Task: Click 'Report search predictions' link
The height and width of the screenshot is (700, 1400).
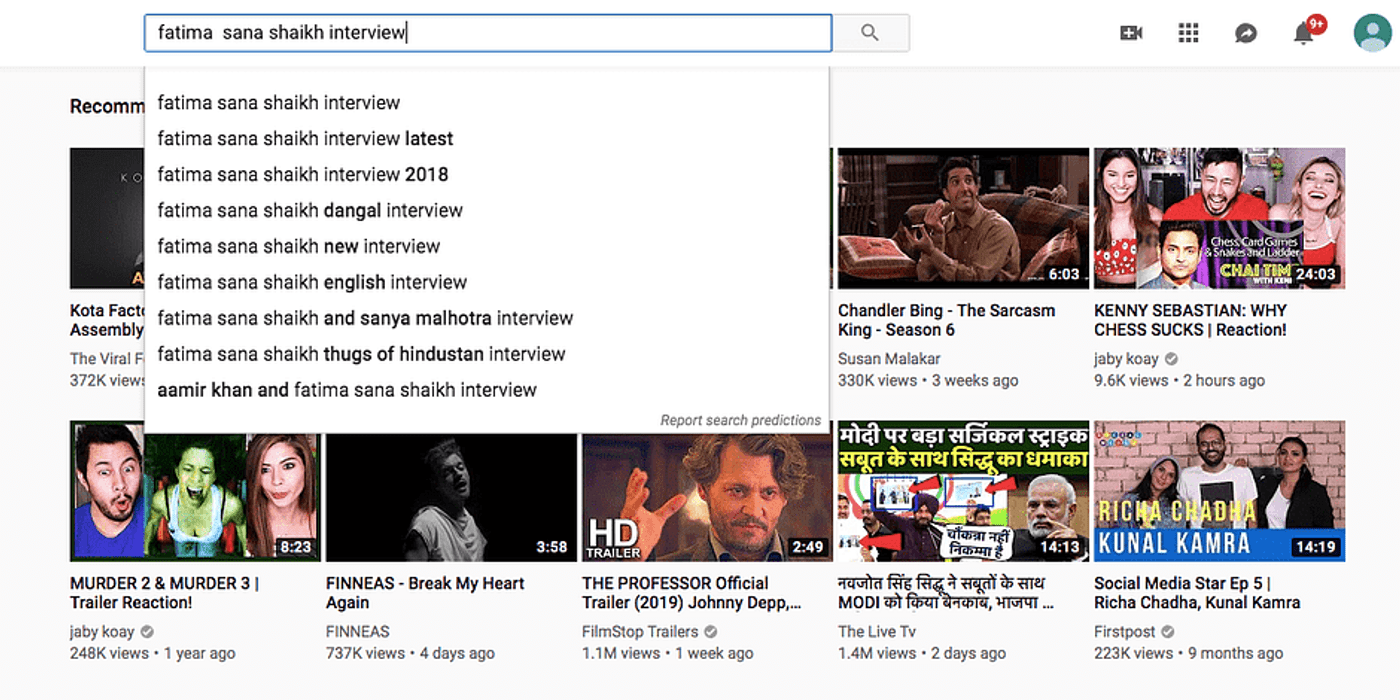Action: click(740, 421)
